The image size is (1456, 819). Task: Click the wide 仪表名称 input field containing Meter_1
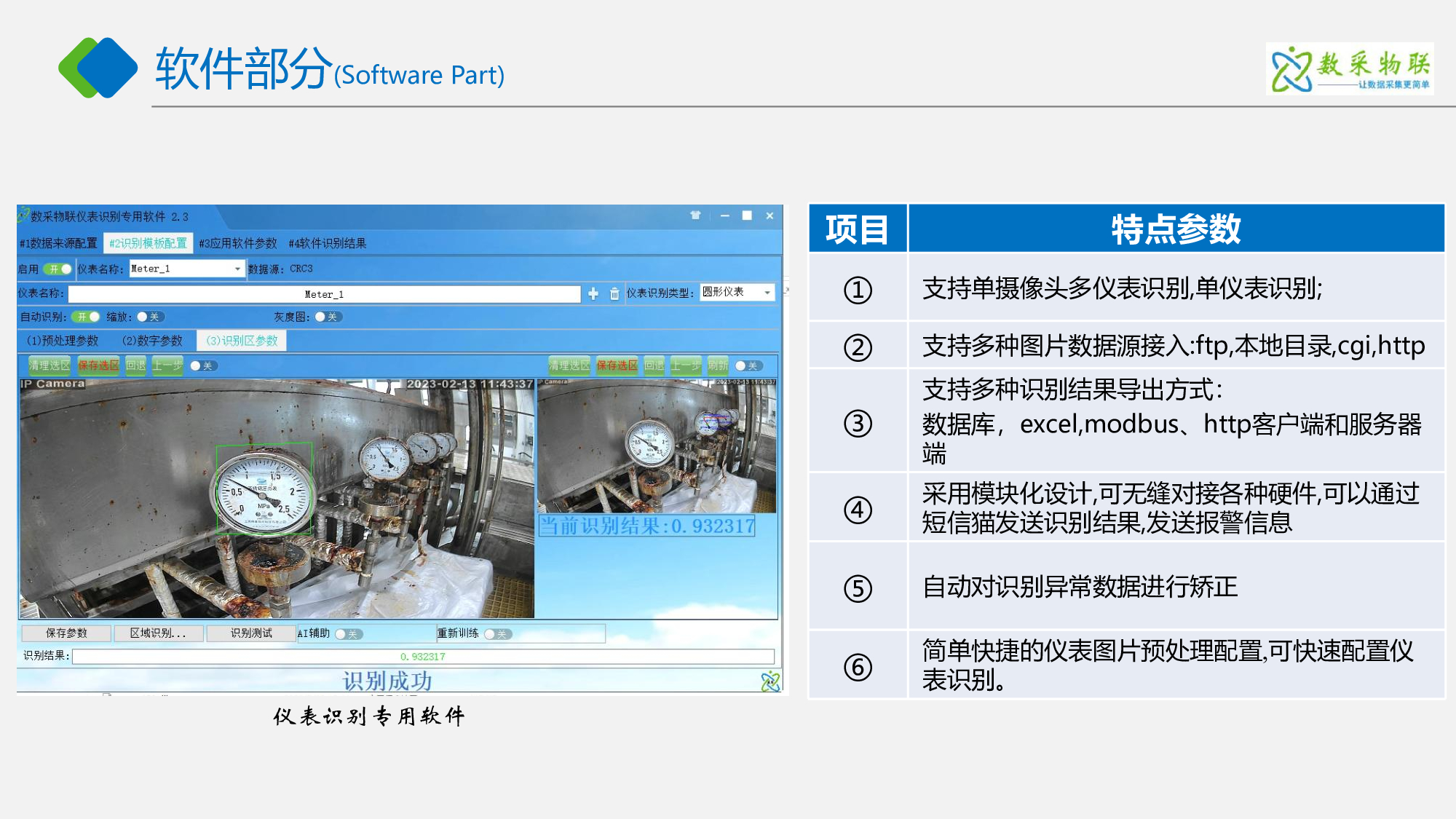pos(325,294)
